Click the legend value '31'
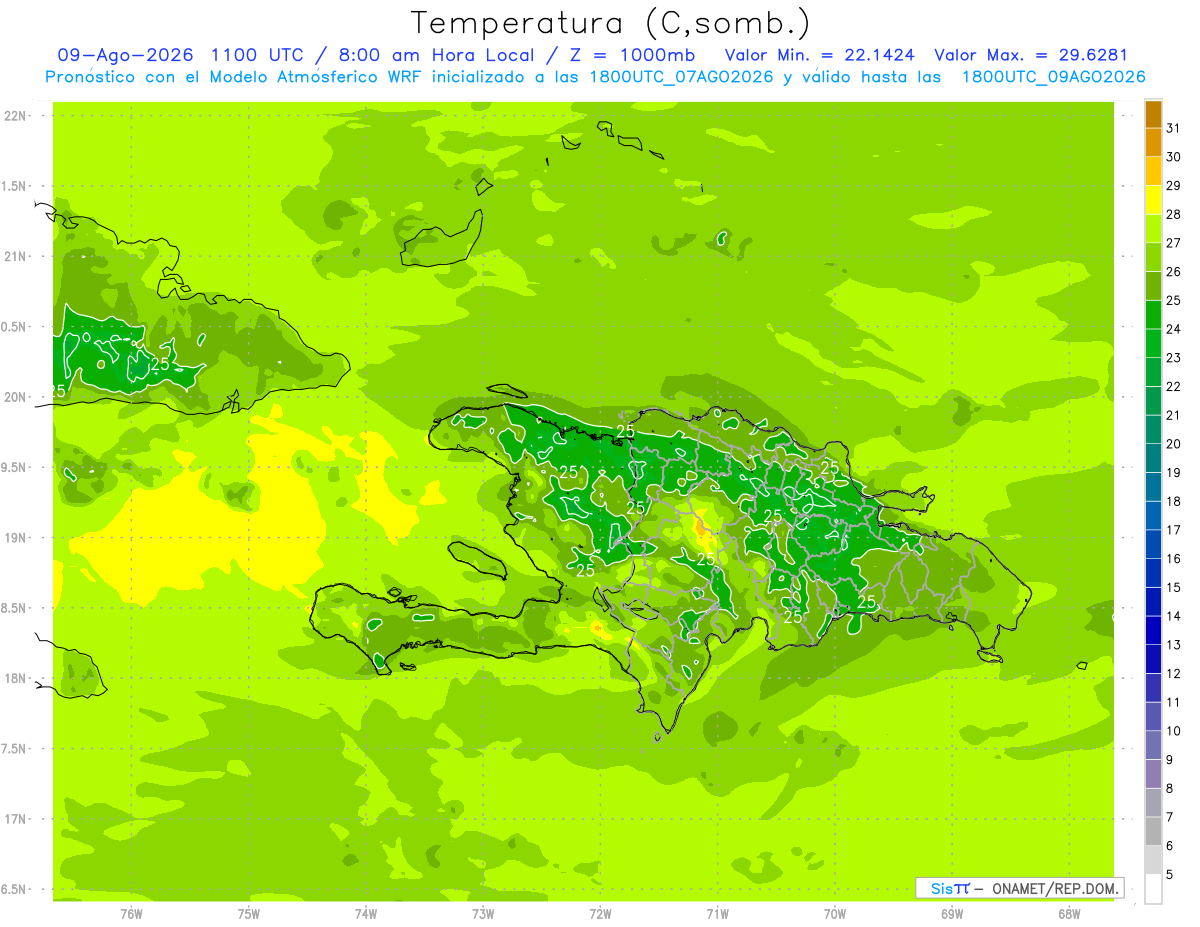This screenshot has height=927, width=1200. tap(1174, 128)
